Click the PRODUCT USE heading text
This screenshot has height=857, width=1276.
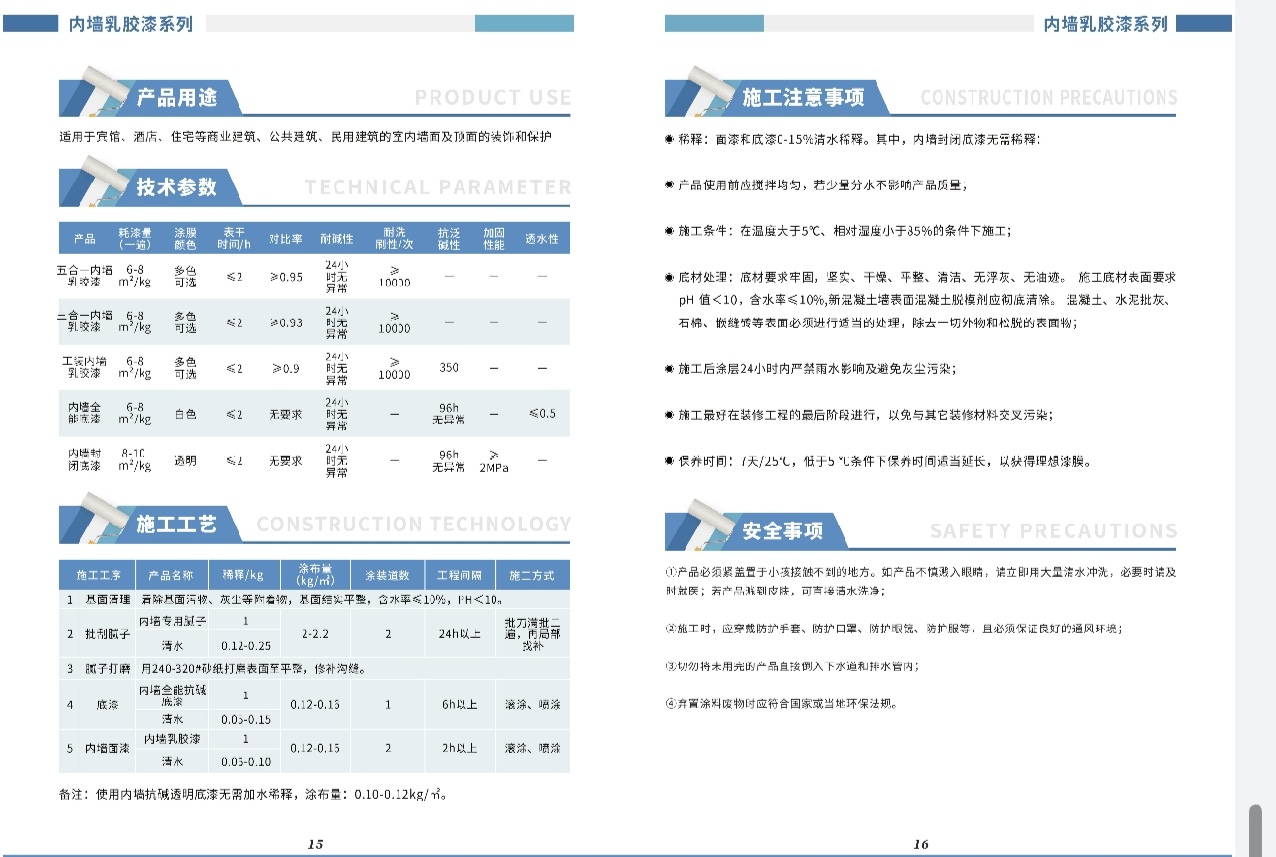point(493,98)
